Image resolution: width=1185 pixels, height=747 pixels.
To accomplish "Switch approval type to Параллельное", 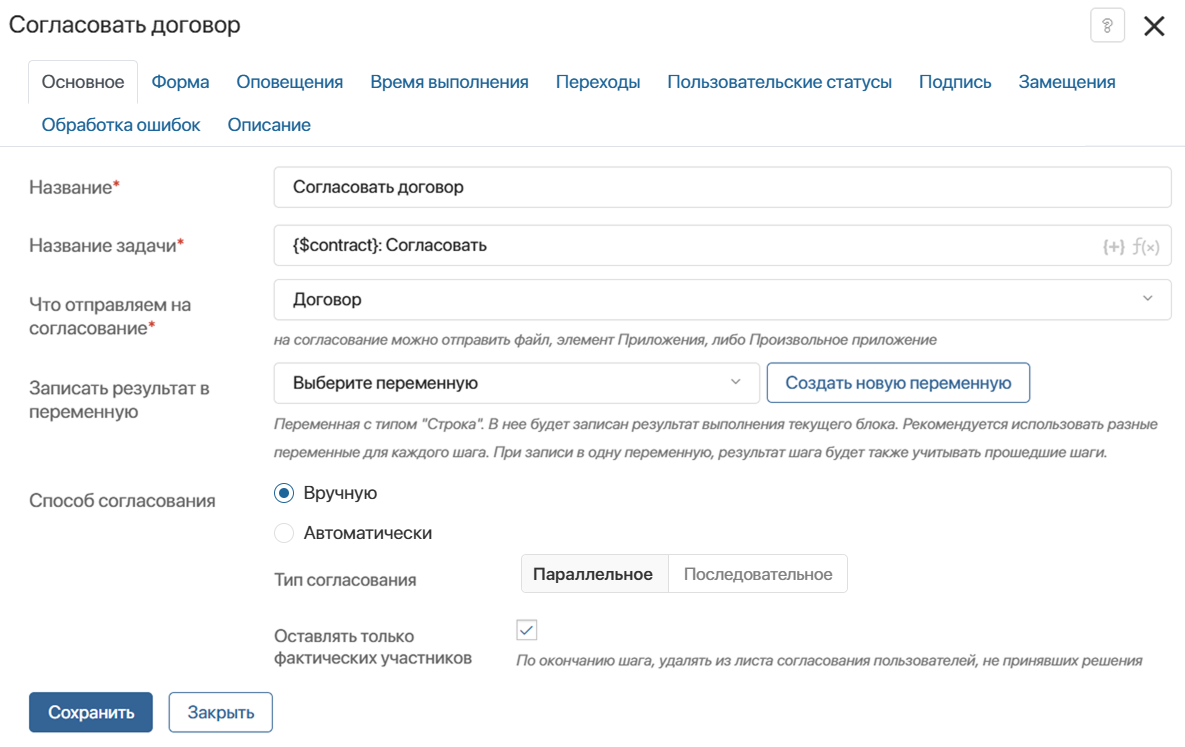I will tap(594, 574).
